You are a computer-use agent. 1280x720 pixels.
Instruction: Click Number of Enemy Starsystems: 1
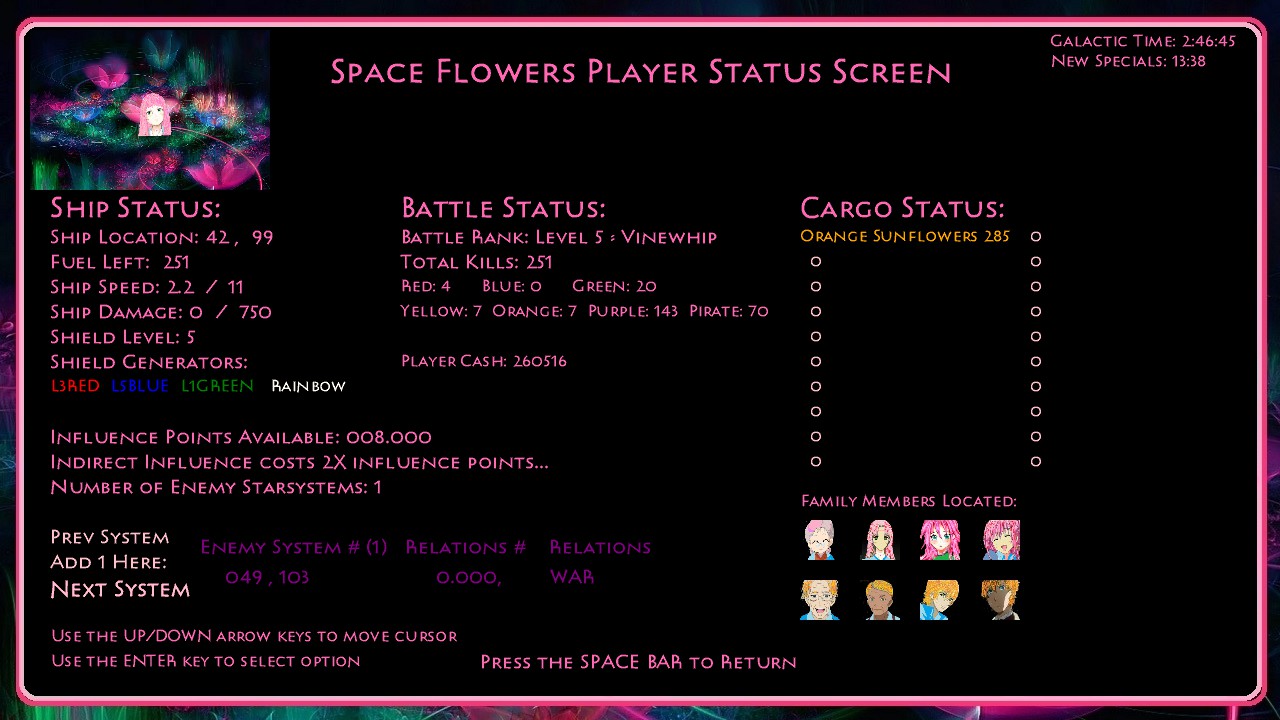click(216, 487)
